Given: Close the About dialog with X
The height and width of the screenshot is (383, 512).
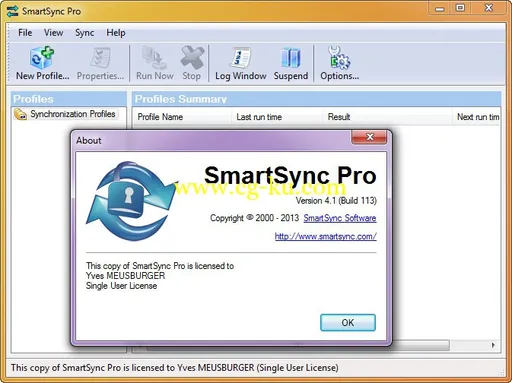Looking at the screenshot, I should pos(369,137).
